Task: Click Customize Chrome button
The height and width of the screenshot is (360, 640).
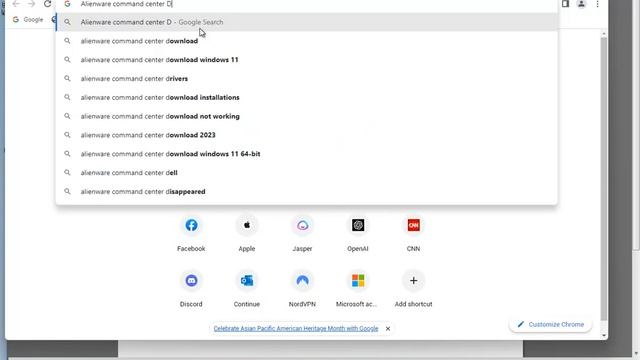Action: pyautogui.click(x=551, y=324)
